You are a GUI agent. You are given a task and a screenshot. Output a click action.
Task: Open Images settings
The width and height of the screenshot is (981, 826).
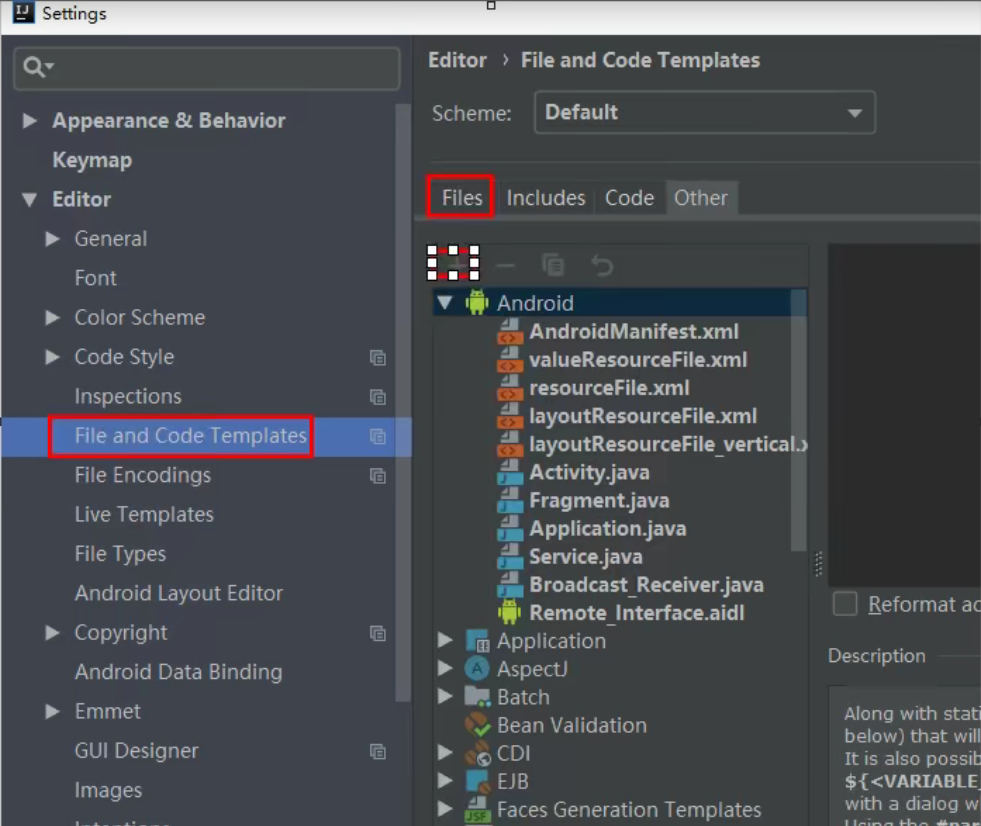pyautogui.click(x=108, y=790)
